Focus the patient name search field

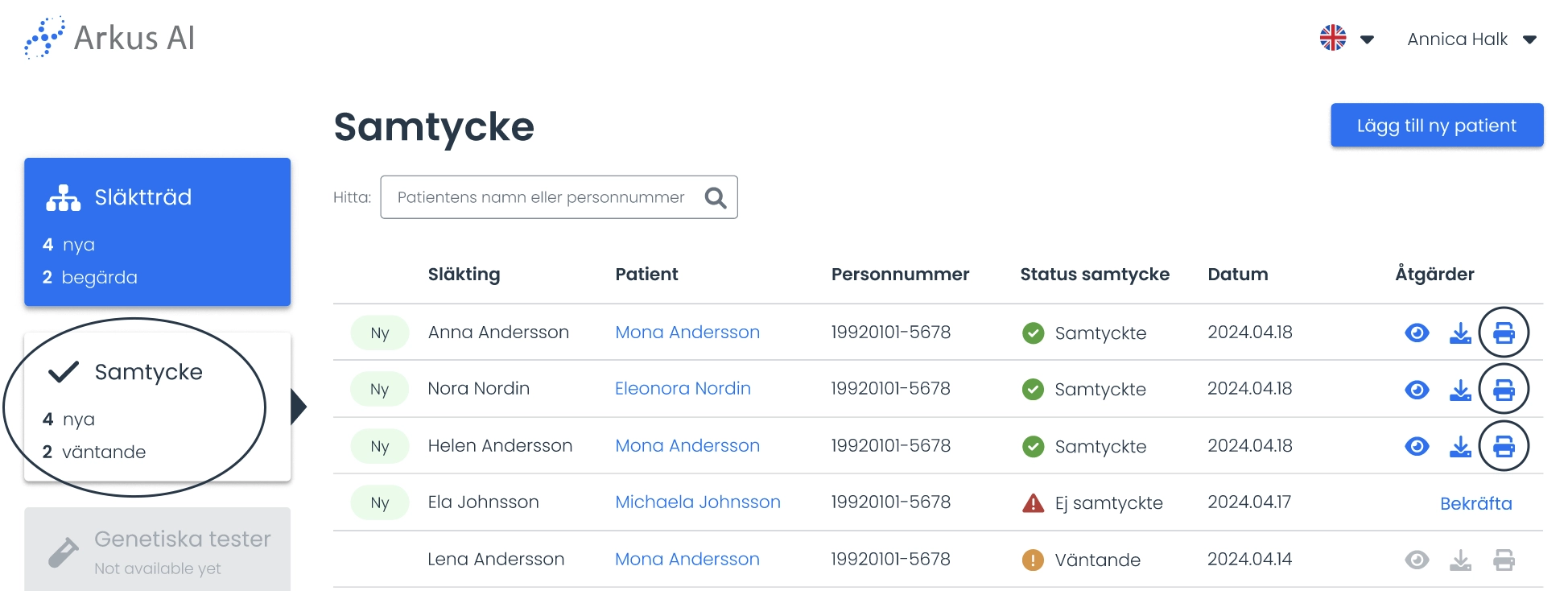[559, 197]
